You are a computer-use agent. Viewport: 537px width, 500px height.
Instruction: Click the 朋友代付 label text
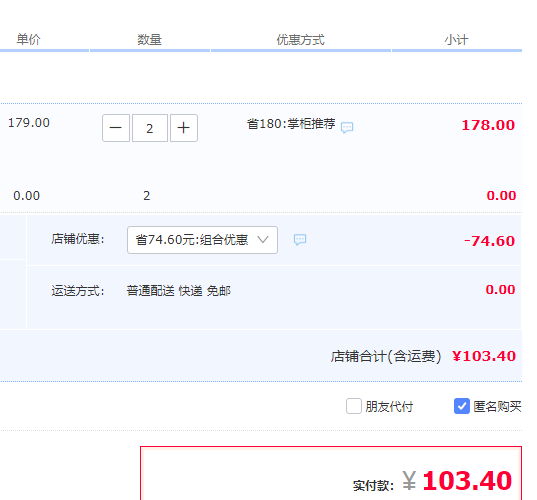pyautogui.click(x=389, y=407)
